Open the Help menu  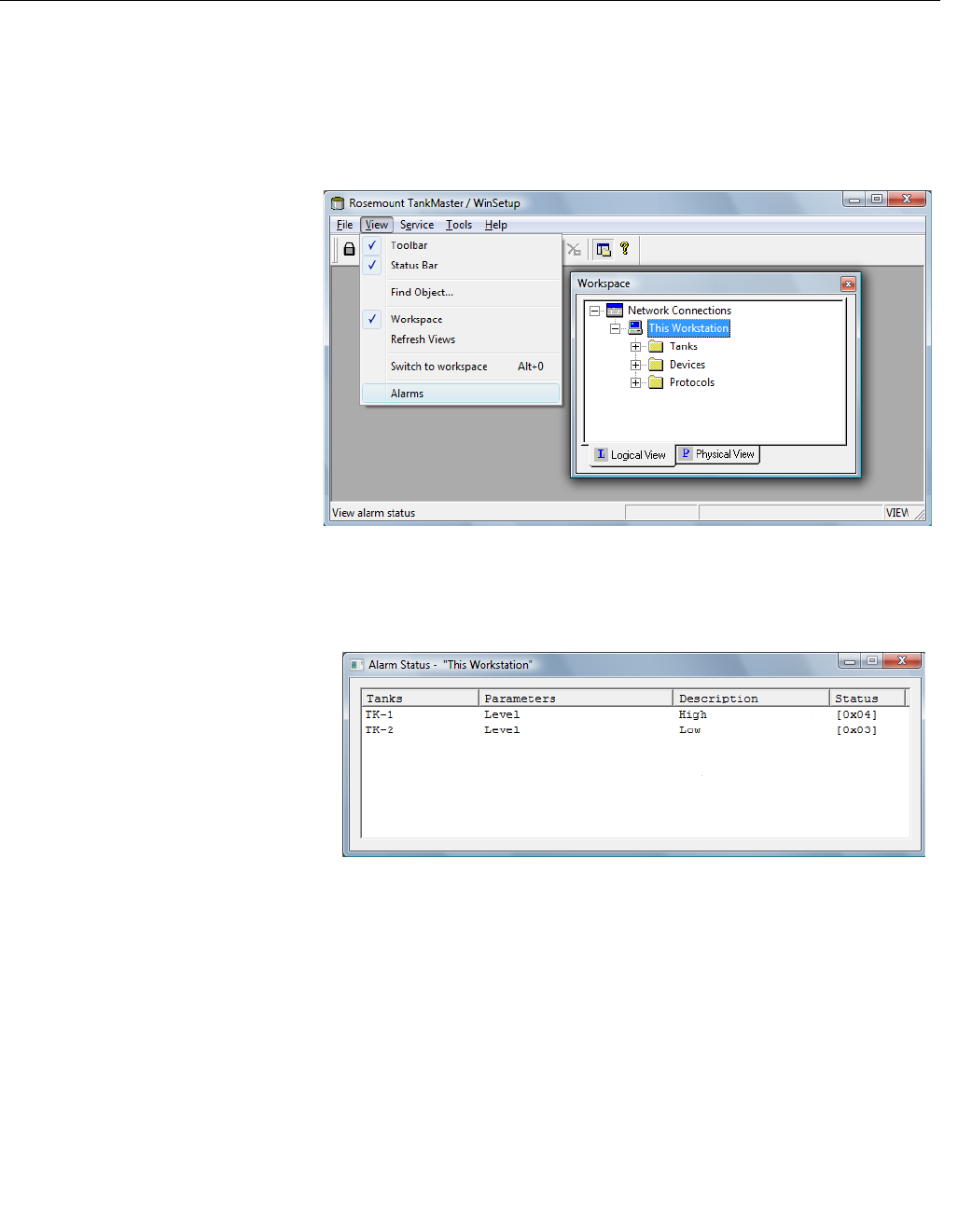click(495, 225)
